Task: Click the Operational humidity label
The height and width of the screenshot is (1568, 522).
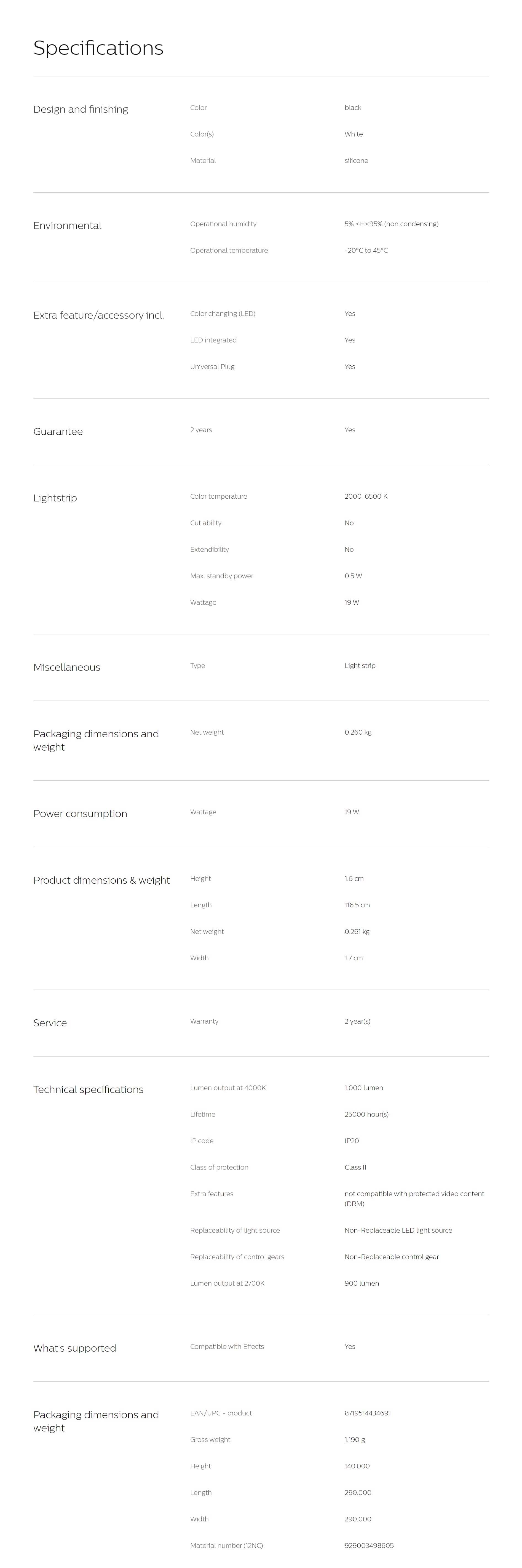Action: (x=223, y=224)
